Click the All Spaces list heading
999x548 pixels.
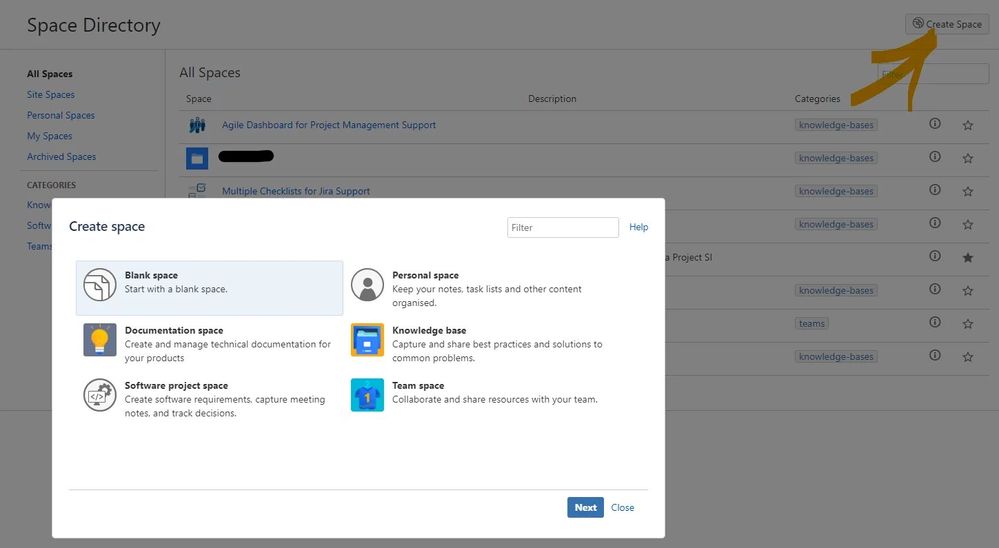point(210,73)
